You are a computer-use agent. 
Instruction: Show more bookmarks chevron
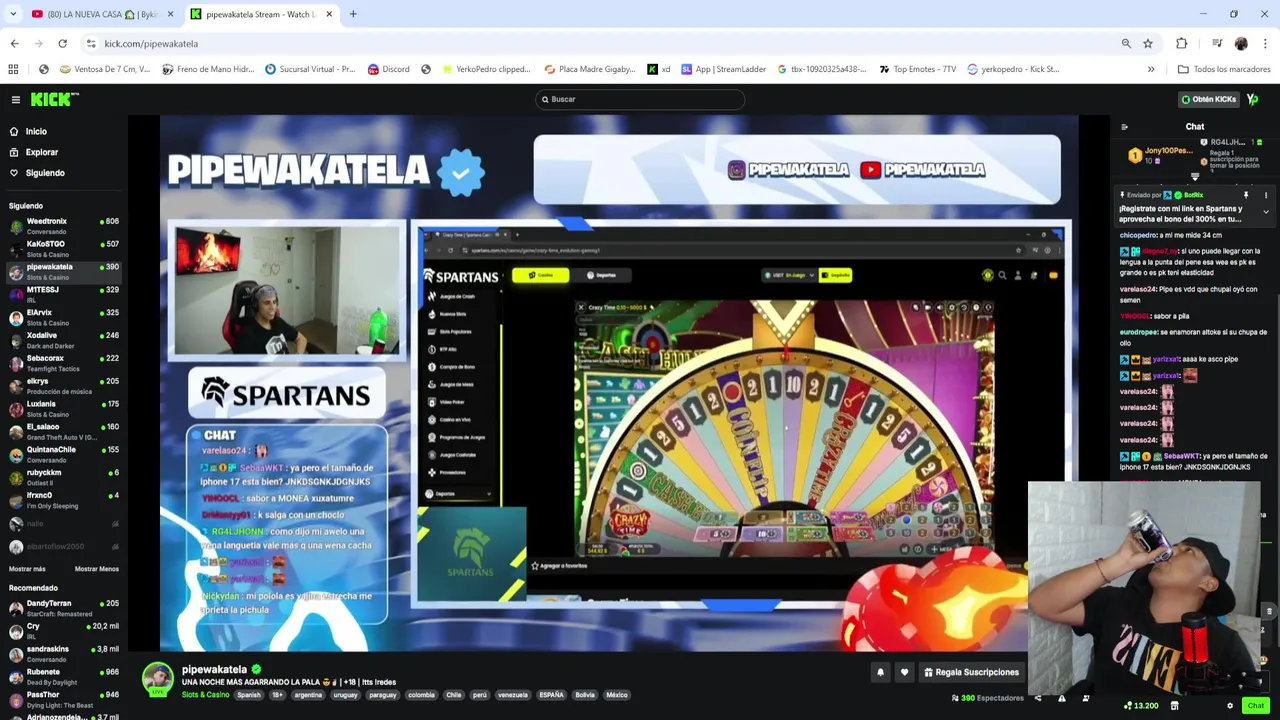(1151, 69)
